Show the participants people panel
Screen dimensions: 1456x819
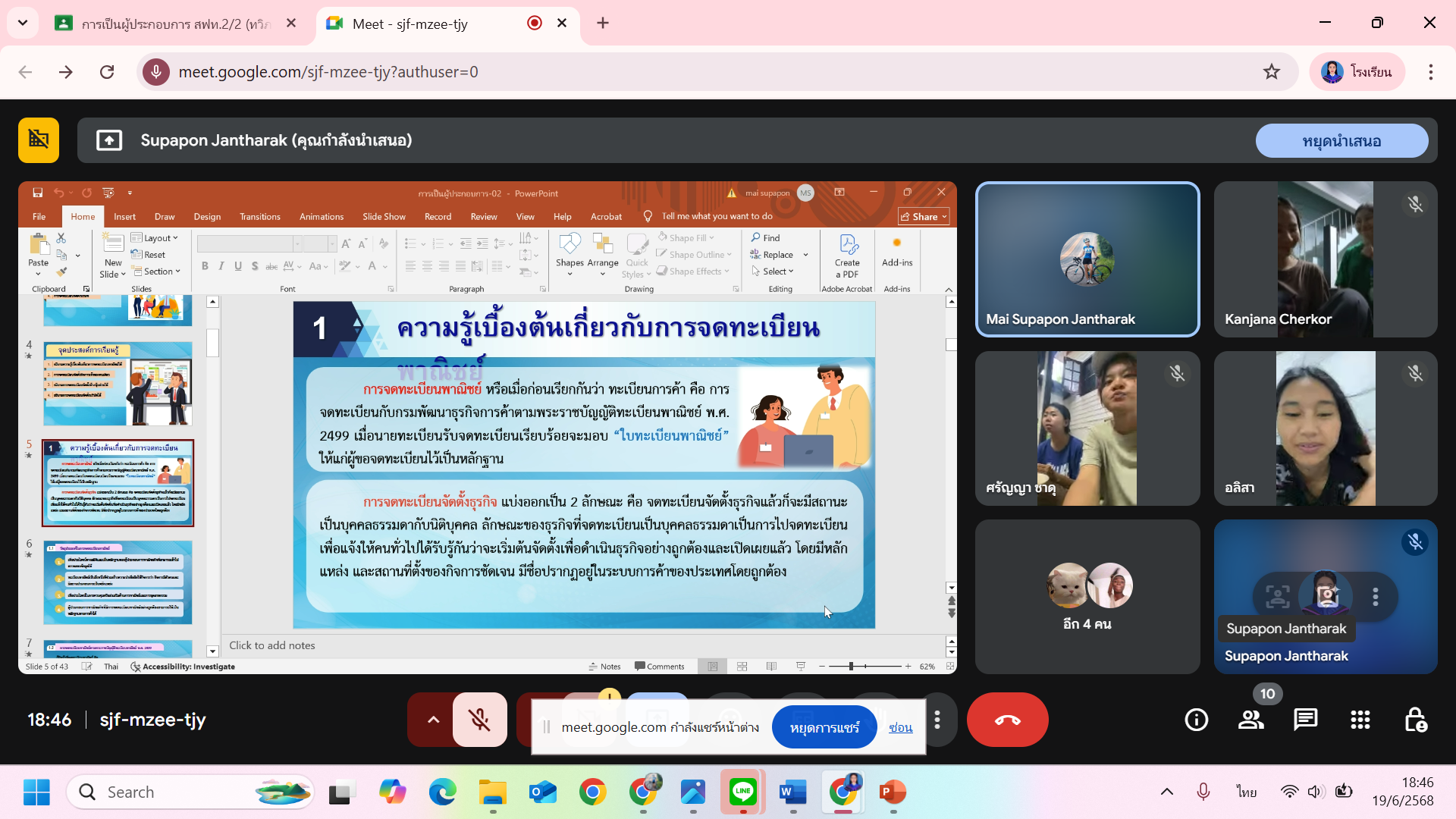click(1250, 720)
